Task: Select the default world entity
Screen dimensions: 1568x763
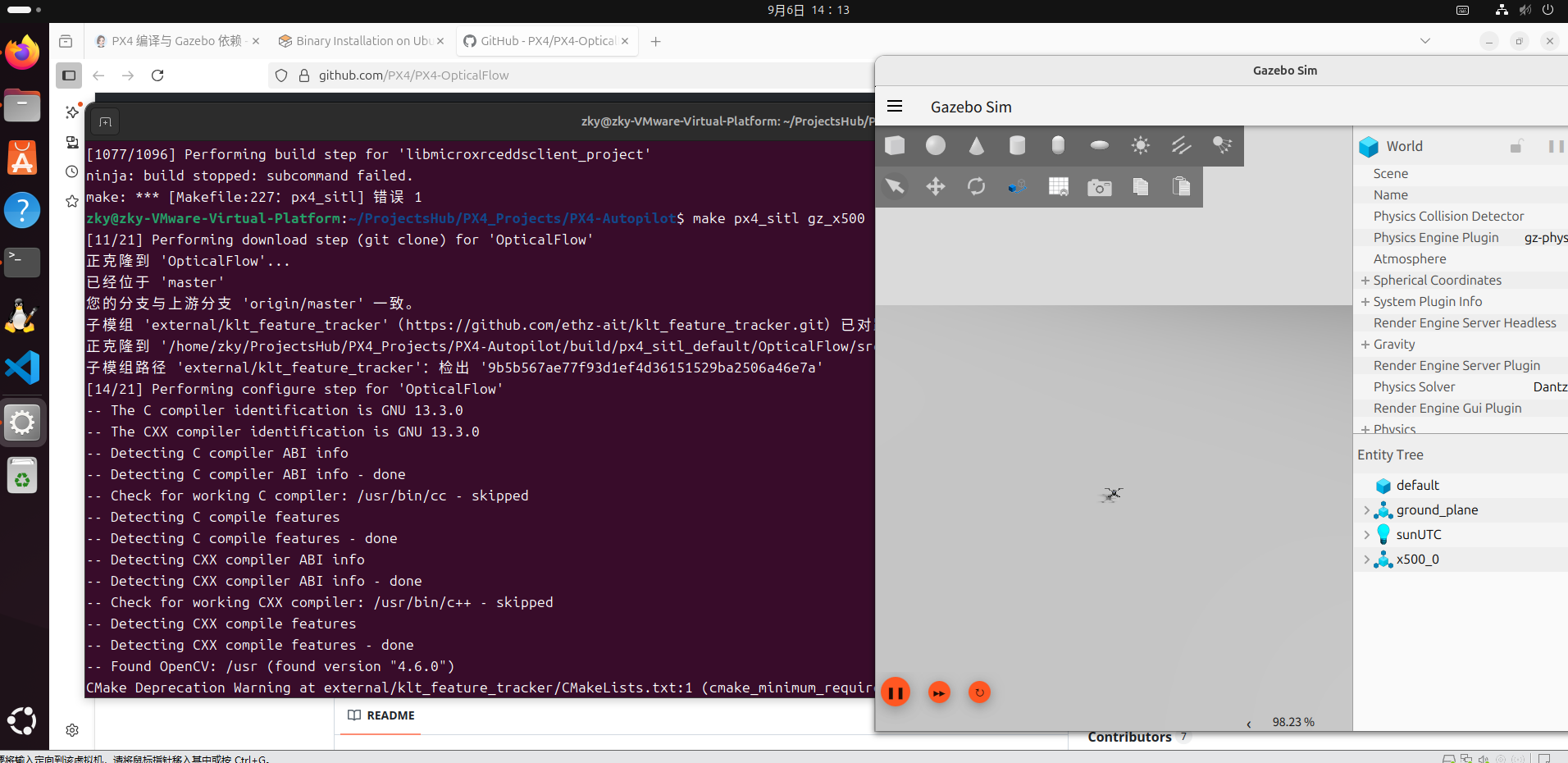Action: click(x=1418, y=486)
